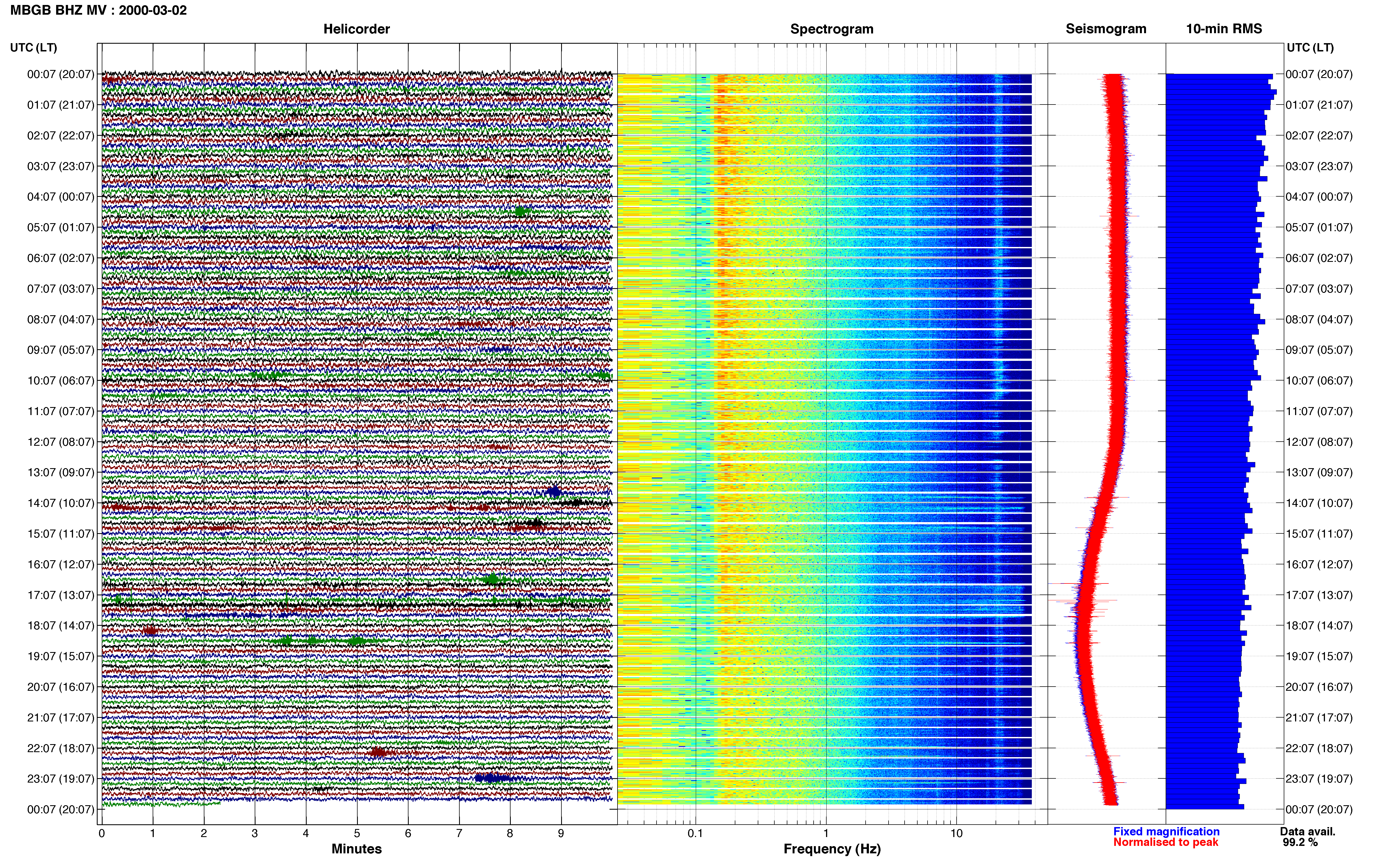
Task: Click the left '12:07 (08:07)' time label
Action: coord(61,442)
